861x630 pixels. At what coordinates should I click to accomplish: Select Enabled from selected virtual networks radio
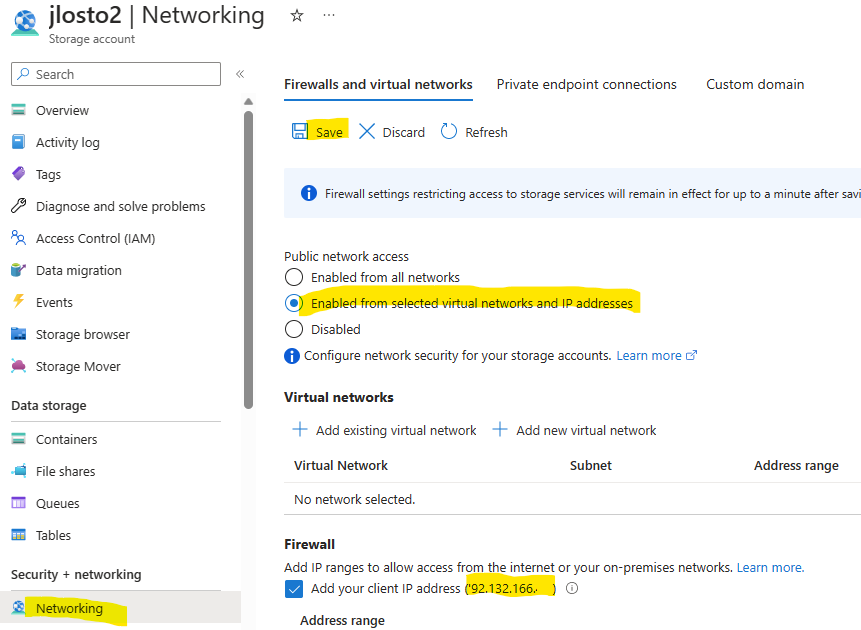click(x=294, y=303)
